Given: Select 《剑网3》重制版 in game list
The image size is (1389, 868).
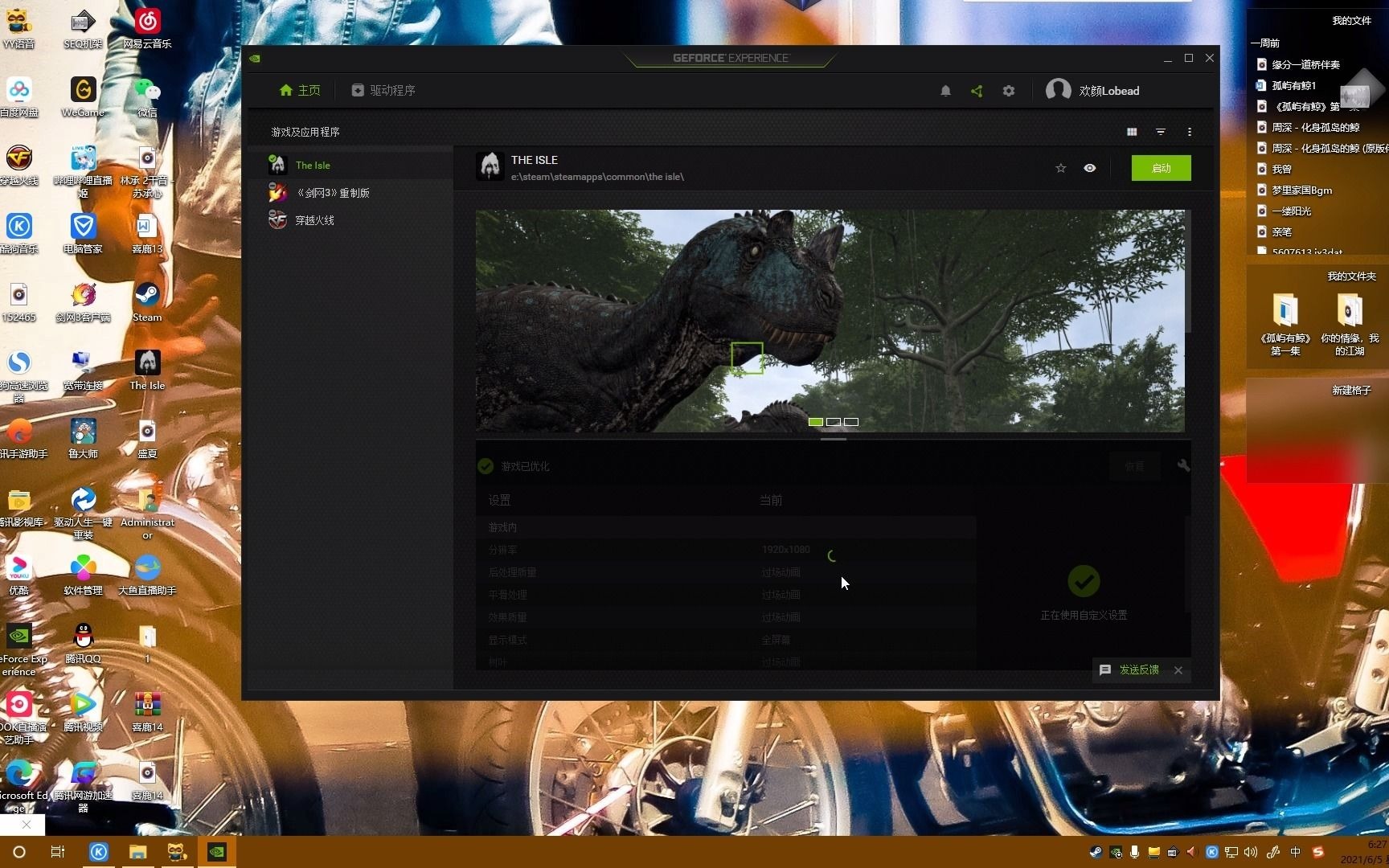Looking at the screenshot, I should (350, 193).
